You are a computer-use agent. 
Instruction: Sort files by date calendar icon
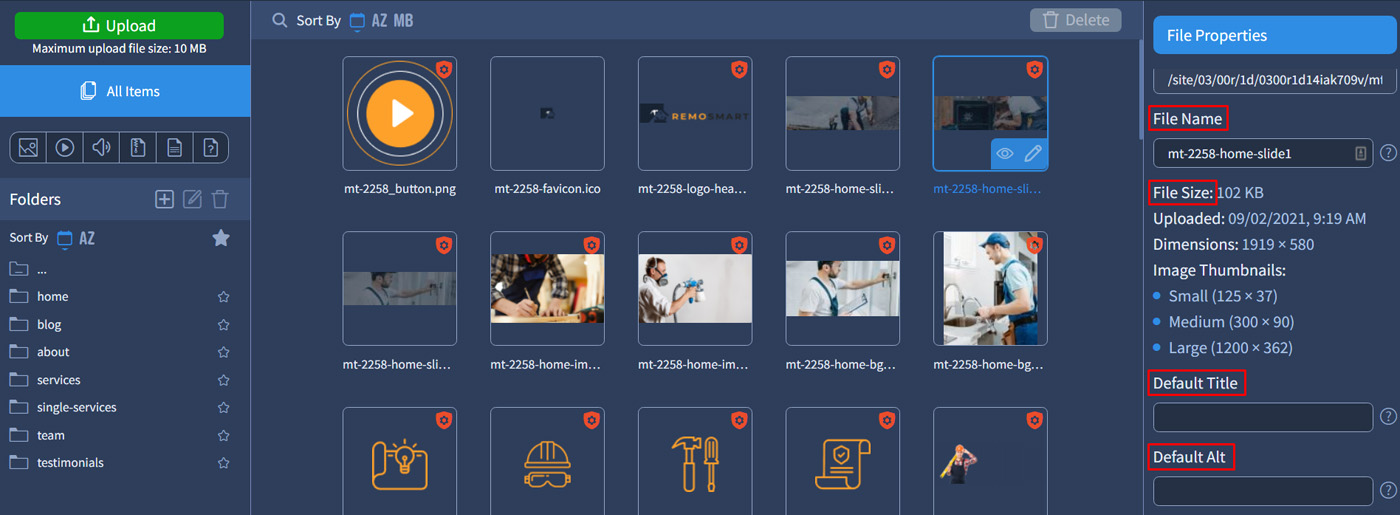click(x=357, y=20)
